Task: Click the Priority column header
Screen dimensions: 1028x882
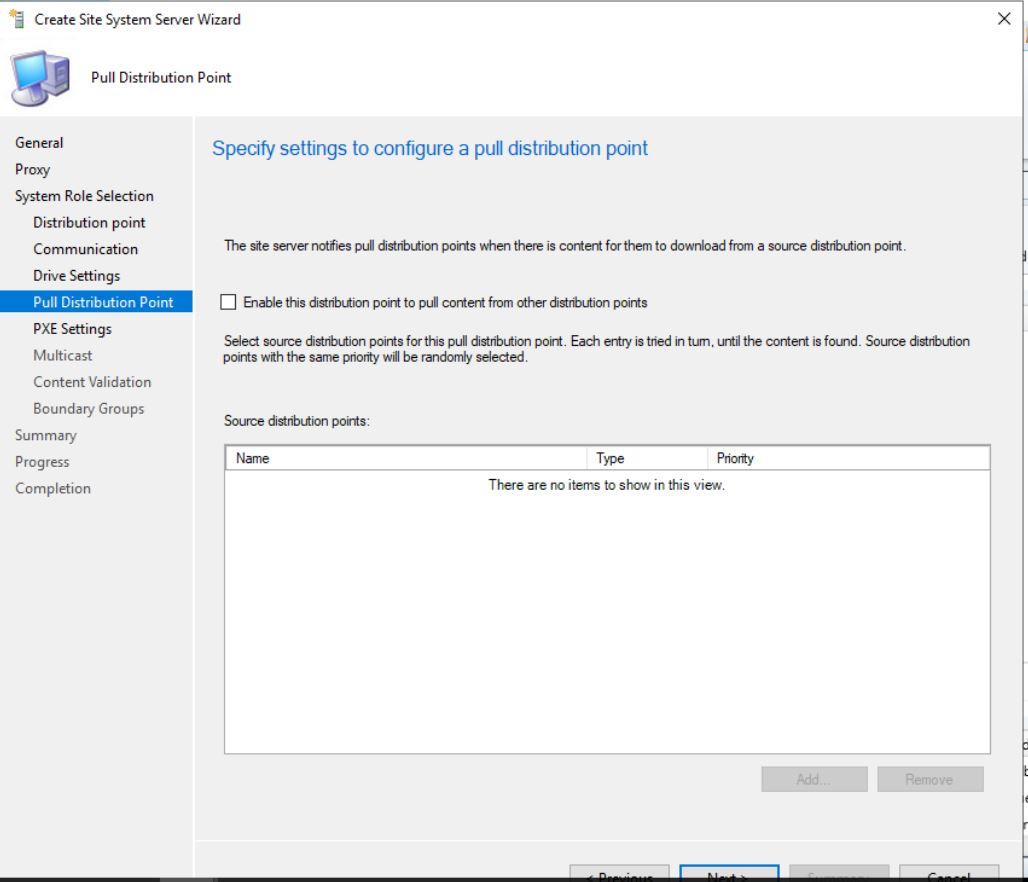Action: tap(848, 458)
